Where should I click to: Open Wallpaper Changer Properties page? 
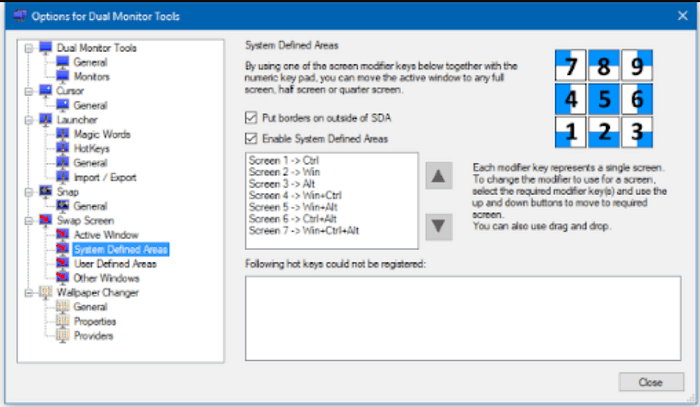[95, 321]
